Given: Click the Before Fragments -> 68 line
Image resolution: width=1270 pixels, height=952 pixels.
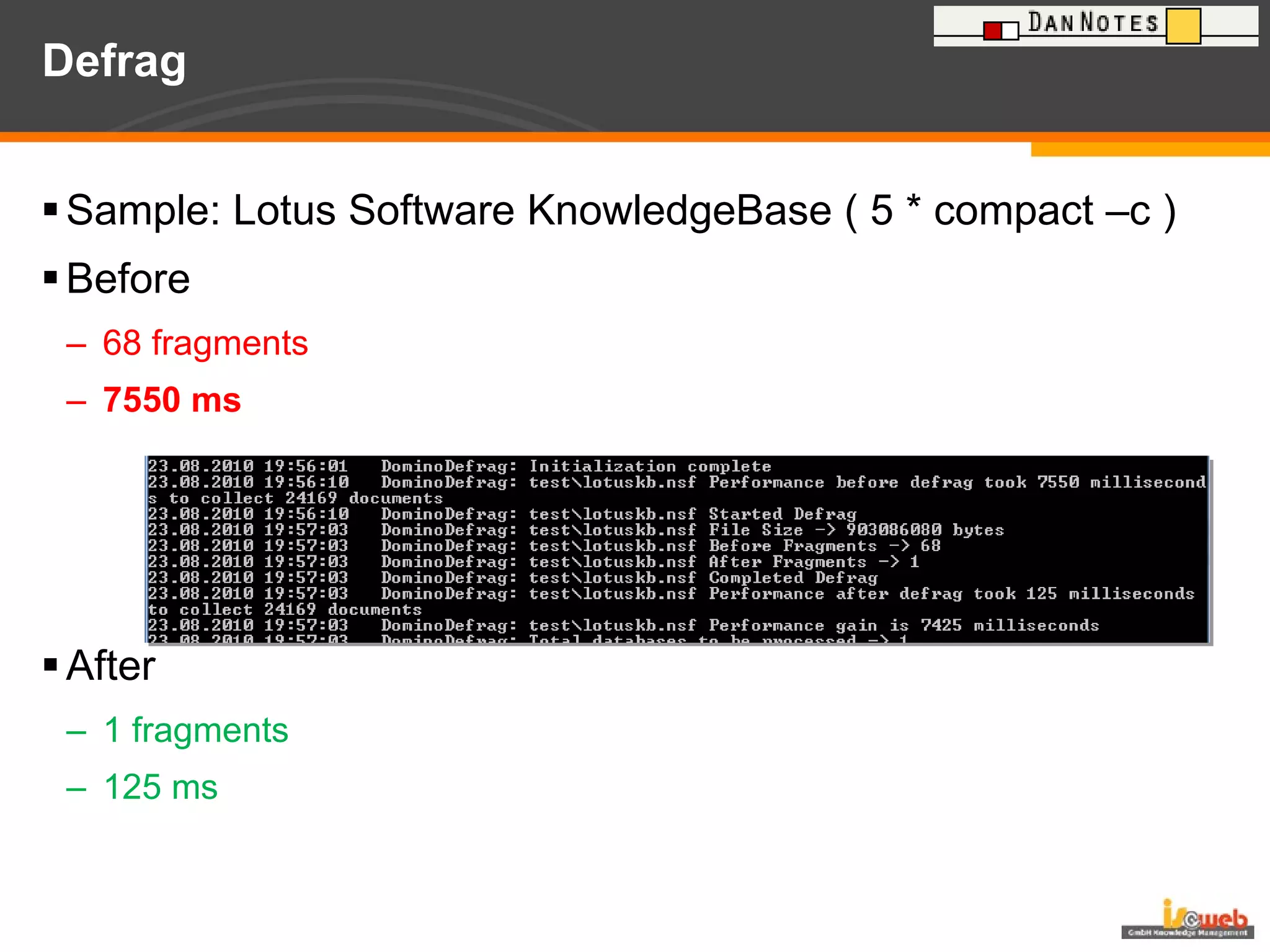Looking at the screenshot, I should [x=544, y=546].
